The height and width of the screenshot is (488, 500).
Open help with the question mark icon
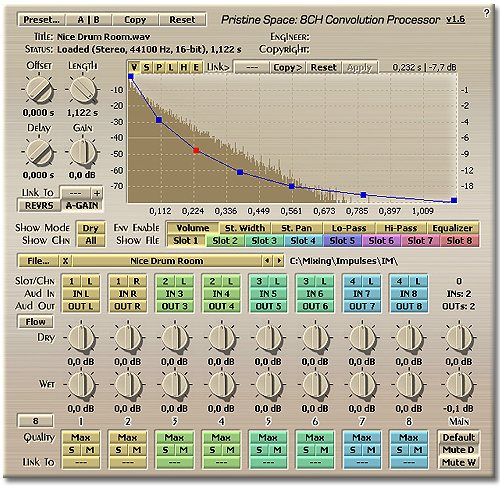coord(486,13)
